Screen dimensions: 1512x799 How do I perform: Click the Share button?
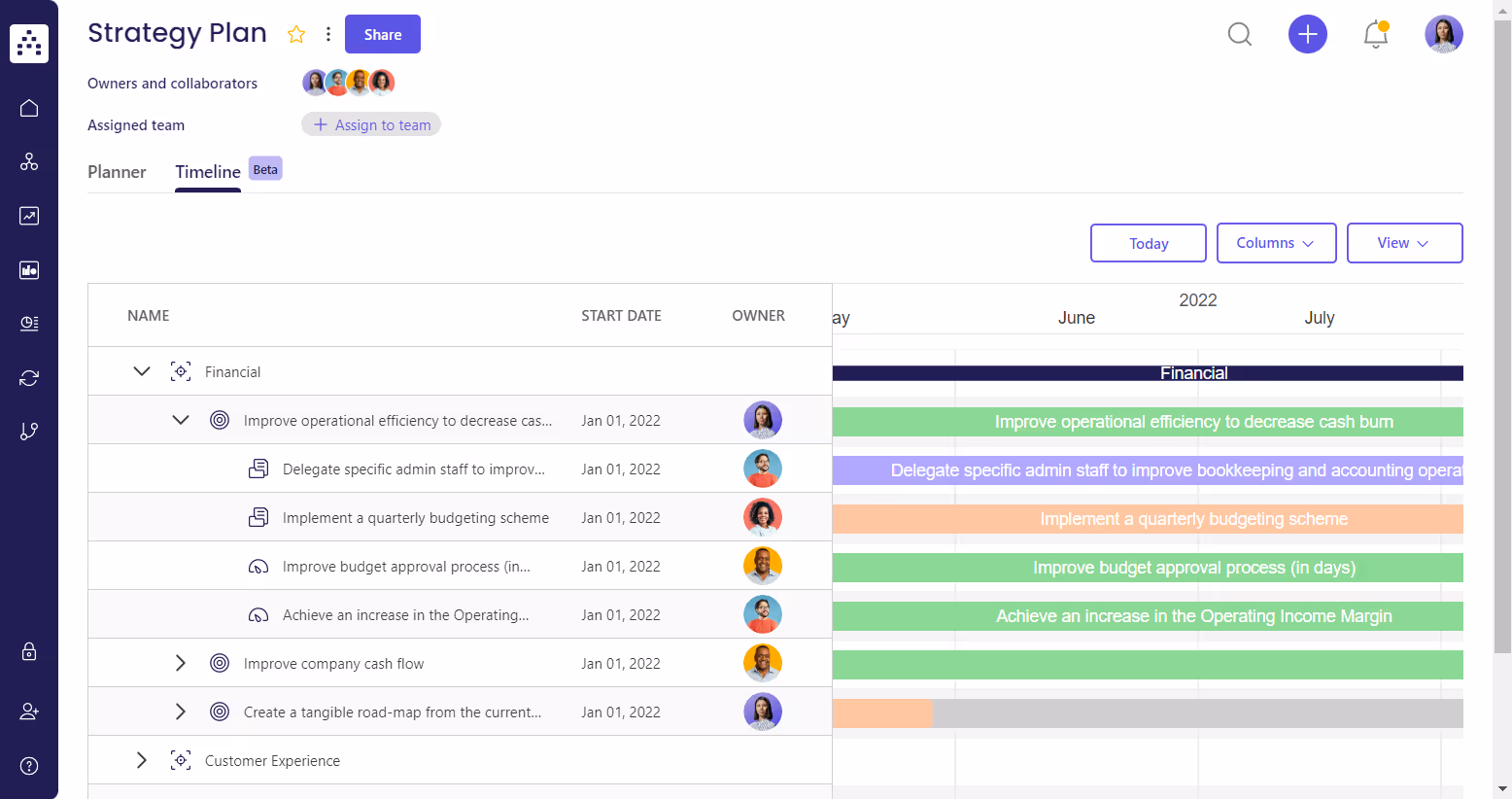click(382, 33)
